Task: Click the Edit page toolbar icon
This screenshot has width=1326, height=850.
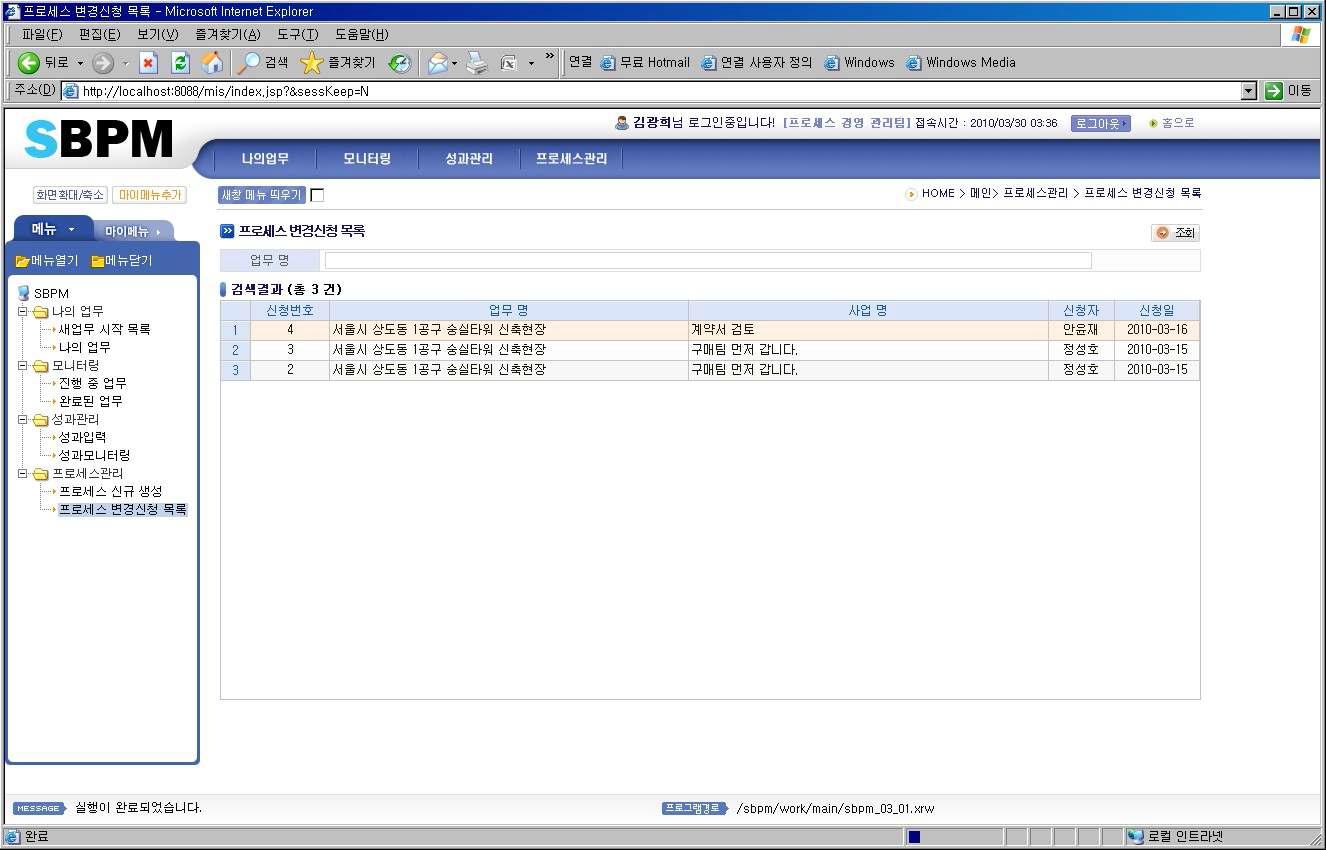Action: (x=508, y=63)
